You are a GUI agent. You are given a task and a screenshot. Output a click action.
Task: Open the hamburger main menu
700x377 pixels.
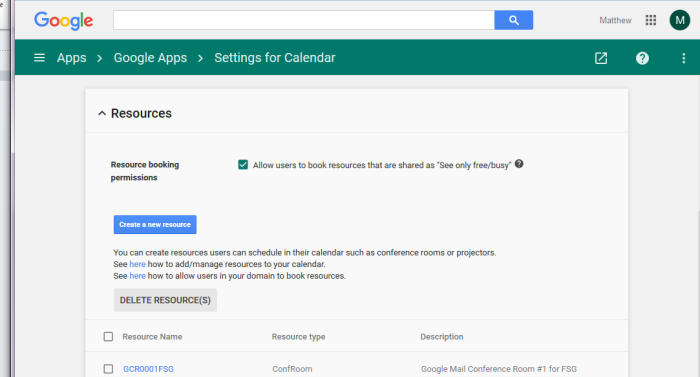(39, 58)
